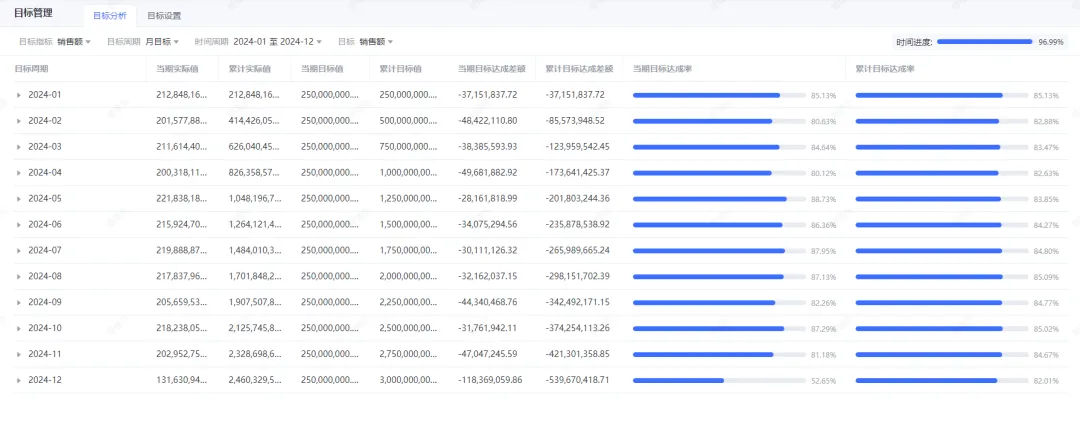Click the 当期目标达成率 column header
This screenshot has width=1080, height=424.
point(664,69)
